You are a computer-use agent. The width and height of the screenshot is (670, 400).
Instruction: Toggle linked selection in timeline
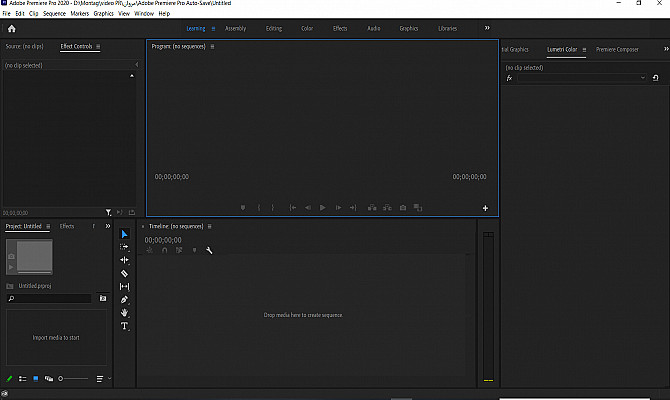pos(179,250)
